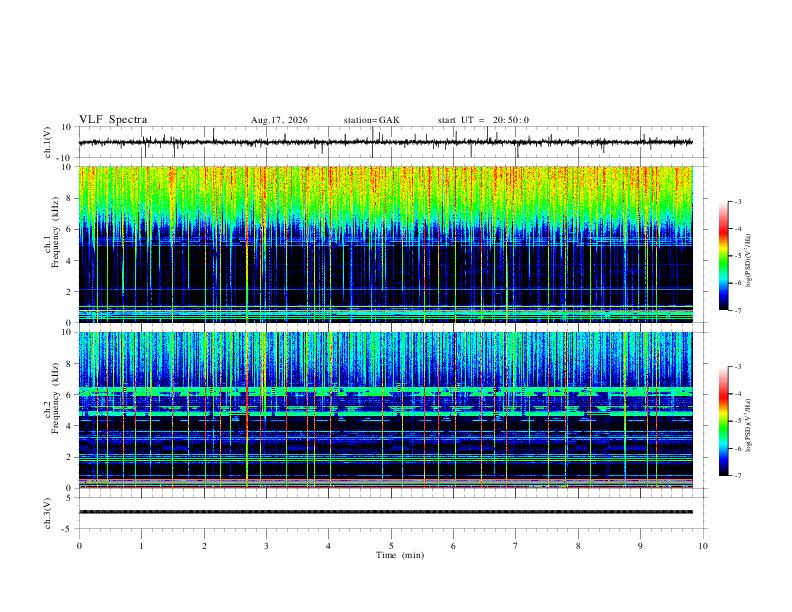Click the top ch.1 color bar's -3 label

point(737,201)
